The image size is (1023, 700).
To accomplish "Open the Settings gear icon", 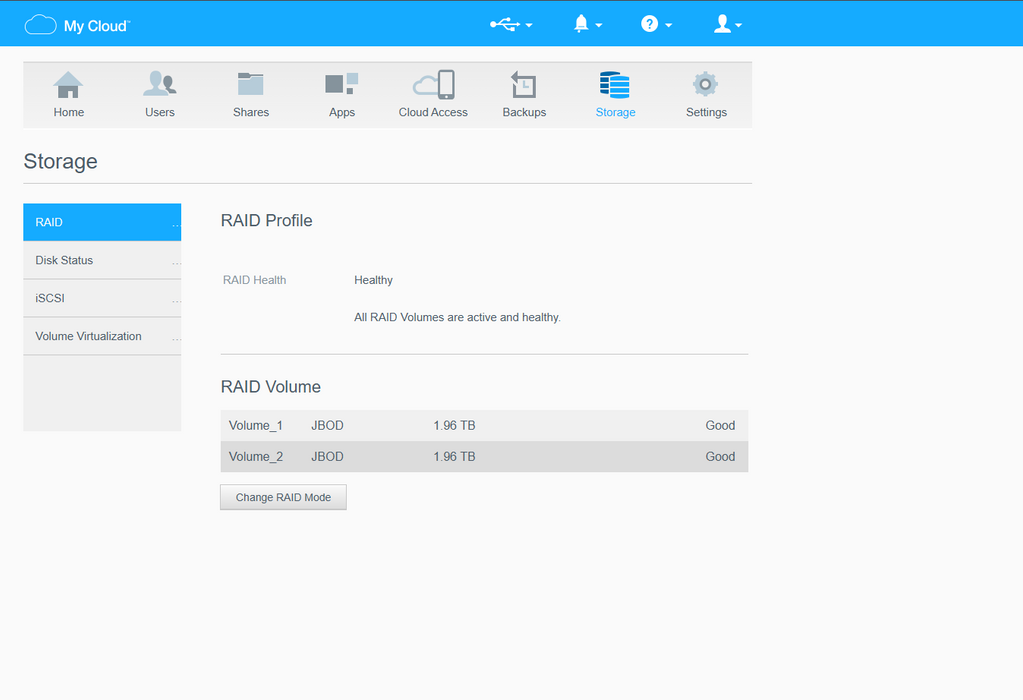I will click(x=705, y=84).
